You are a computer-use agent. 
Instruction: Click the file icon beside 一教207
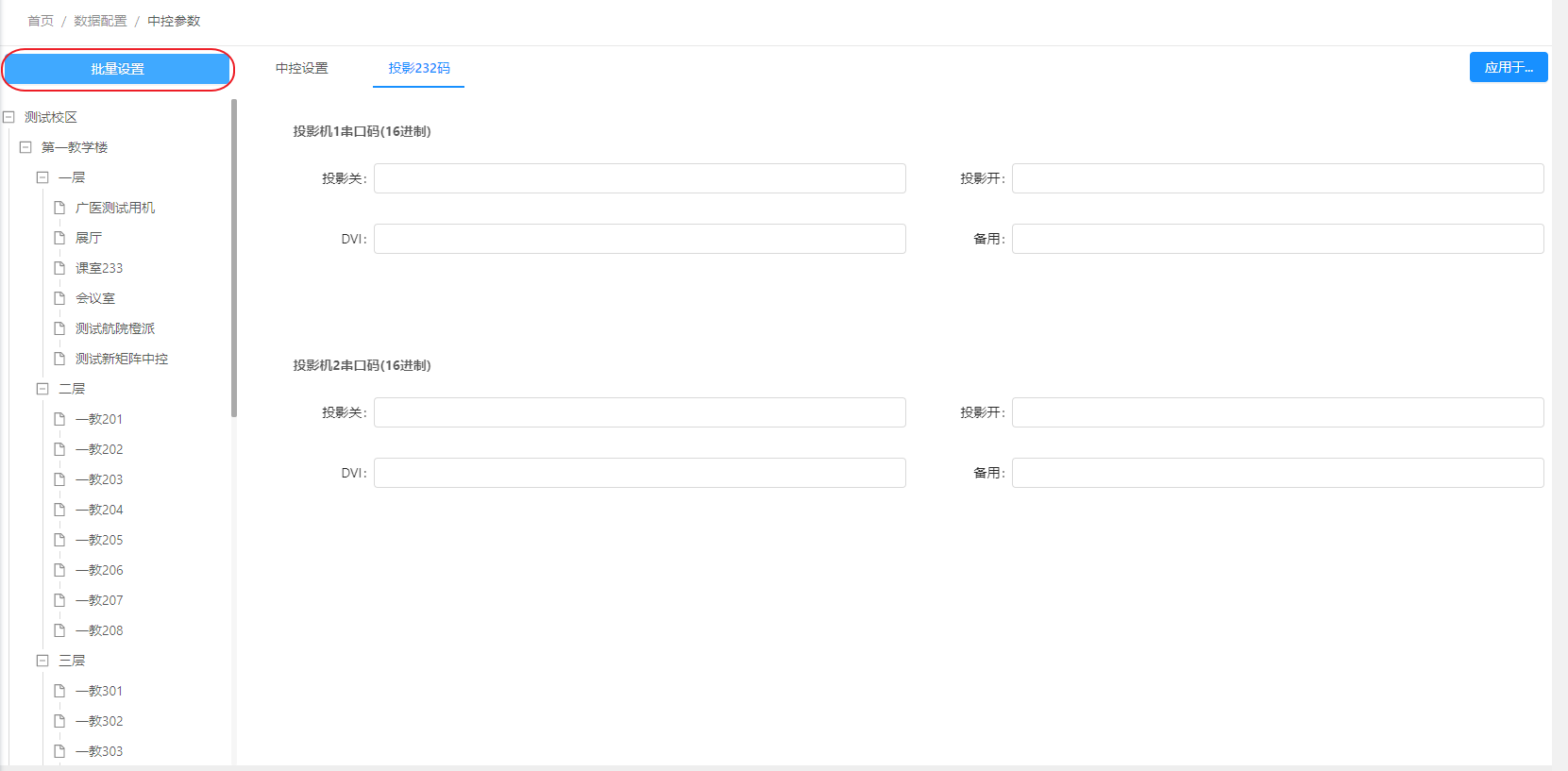point(59,600)
